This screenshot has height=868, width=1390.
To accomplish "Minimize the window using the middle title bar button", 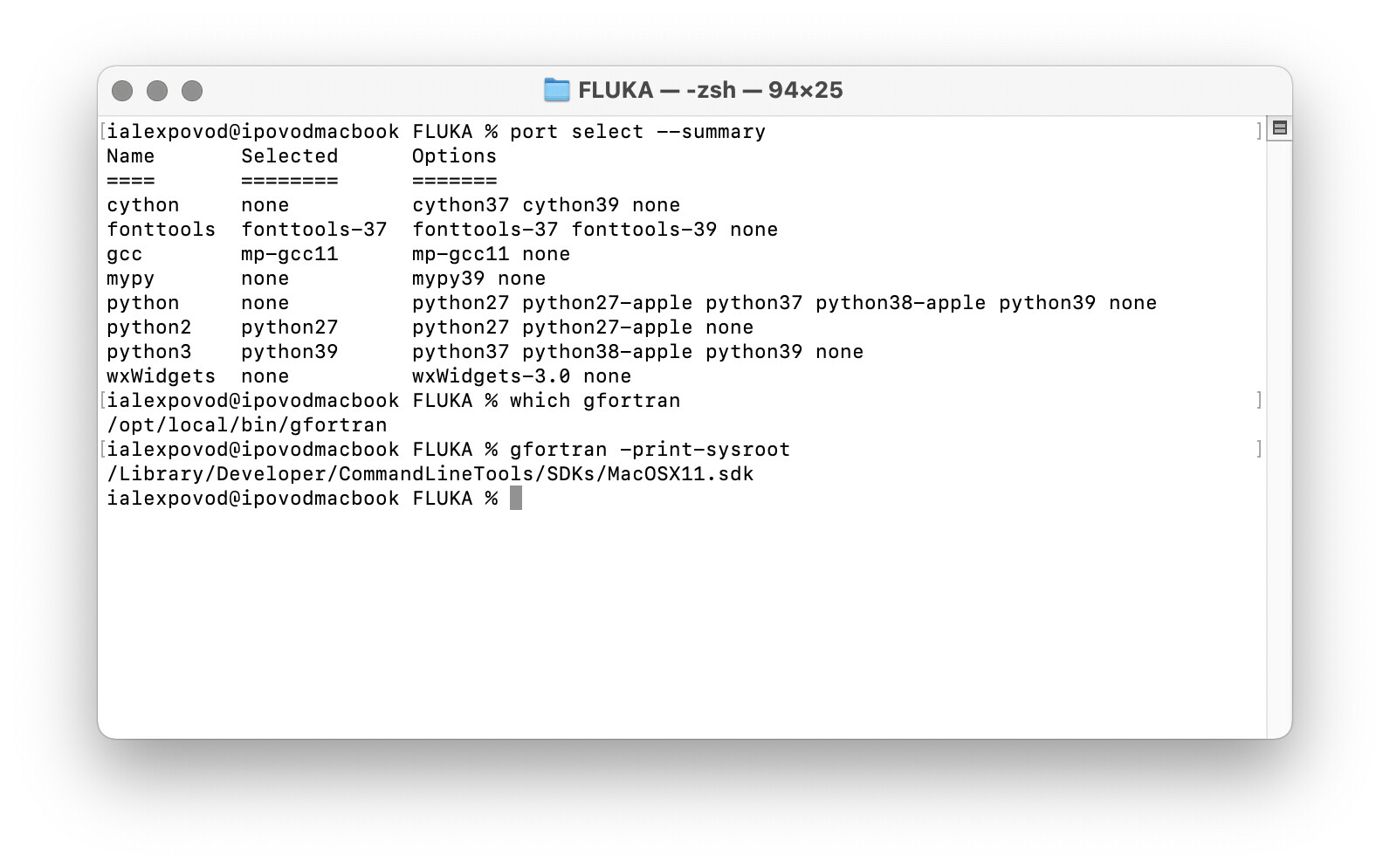I will point(157,91).
